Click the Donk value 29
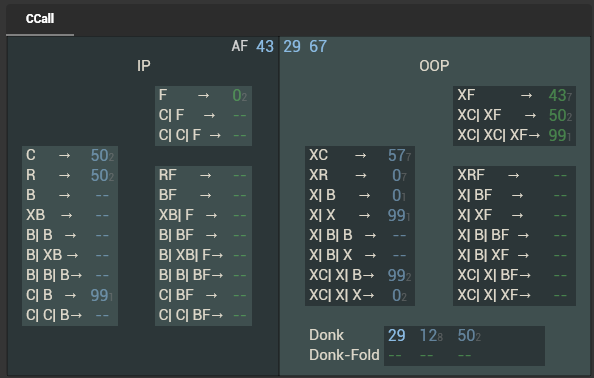This screenshot has height=378, width=594. coord(397,336)
